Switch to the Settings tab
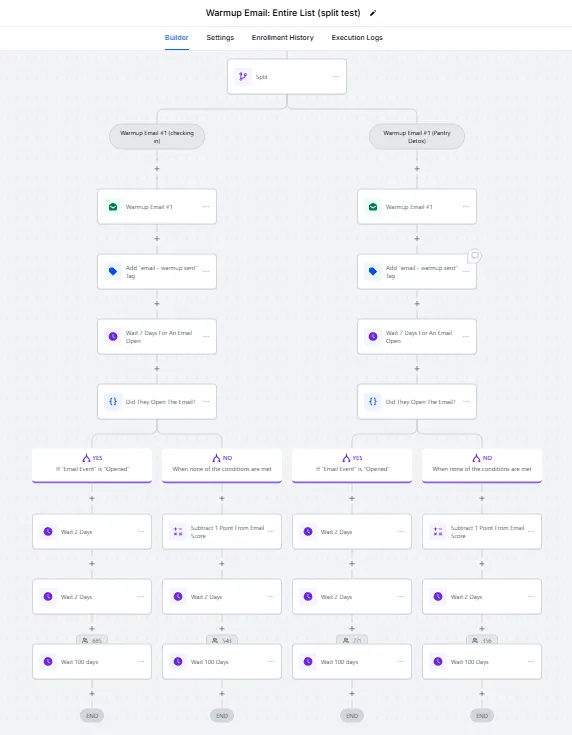The height and width of the screenshot is (735, 572). (x=220, y=38)
